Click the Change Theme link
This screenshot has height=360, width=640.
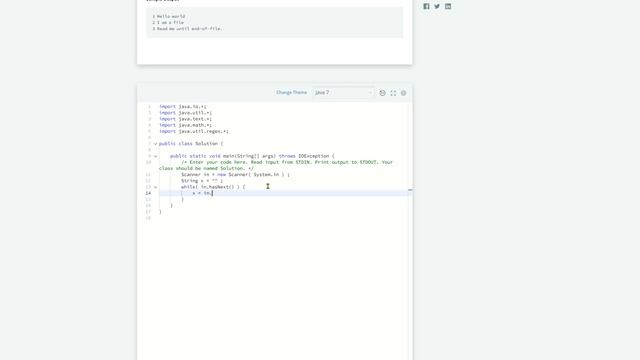pyautogui.click(x=291, y=93)
